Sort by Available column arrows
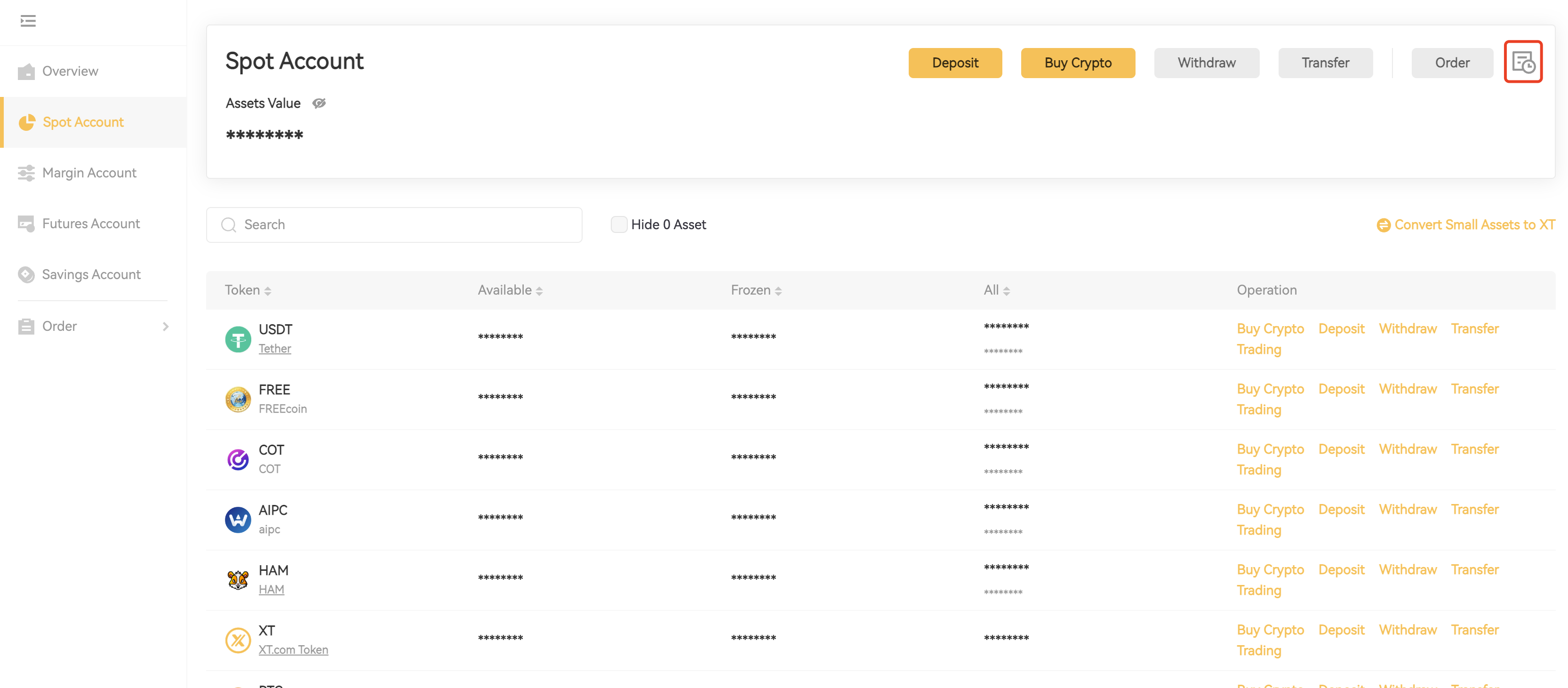This screenshot has width=1568, height=688. 539,291
